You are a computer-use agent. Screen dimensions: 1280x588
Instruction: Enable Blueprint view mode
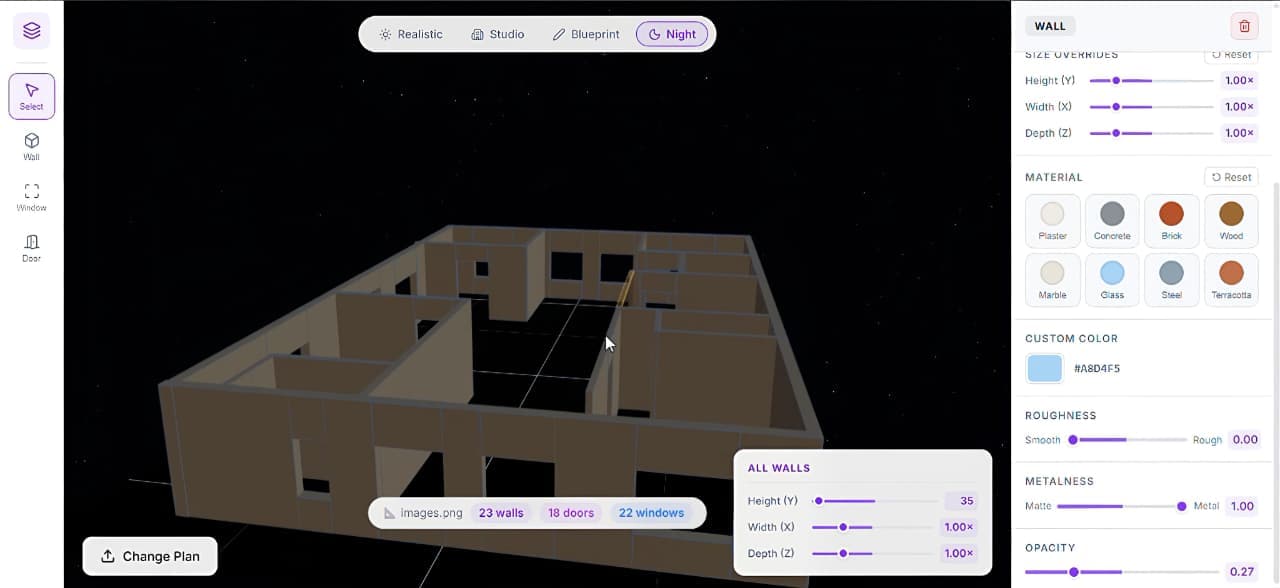click(x=586, y=34)
